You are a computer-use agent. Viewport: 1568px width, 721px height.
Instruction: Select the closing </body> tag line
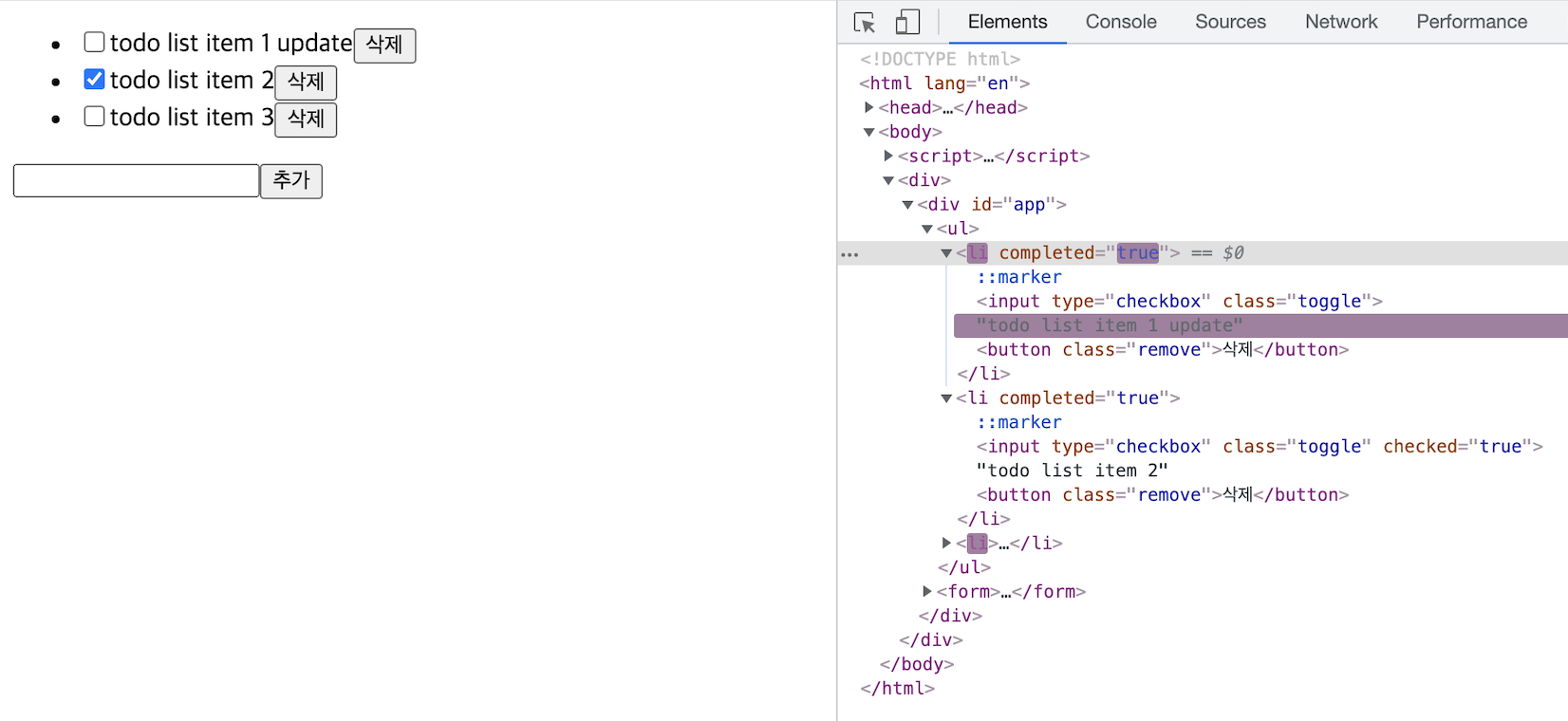pos(917,664)
